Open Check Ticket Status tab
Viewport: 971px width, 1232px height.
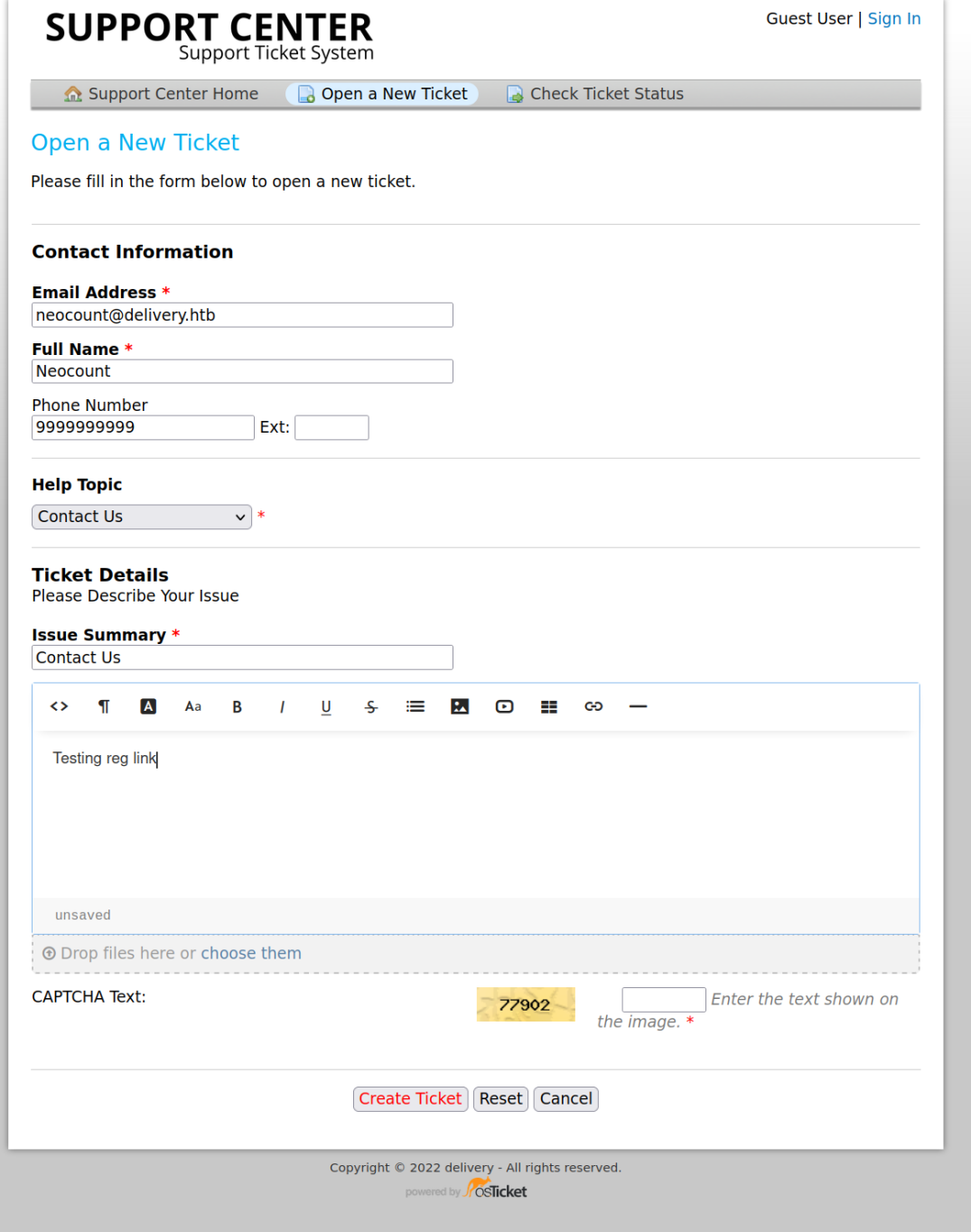595,94
